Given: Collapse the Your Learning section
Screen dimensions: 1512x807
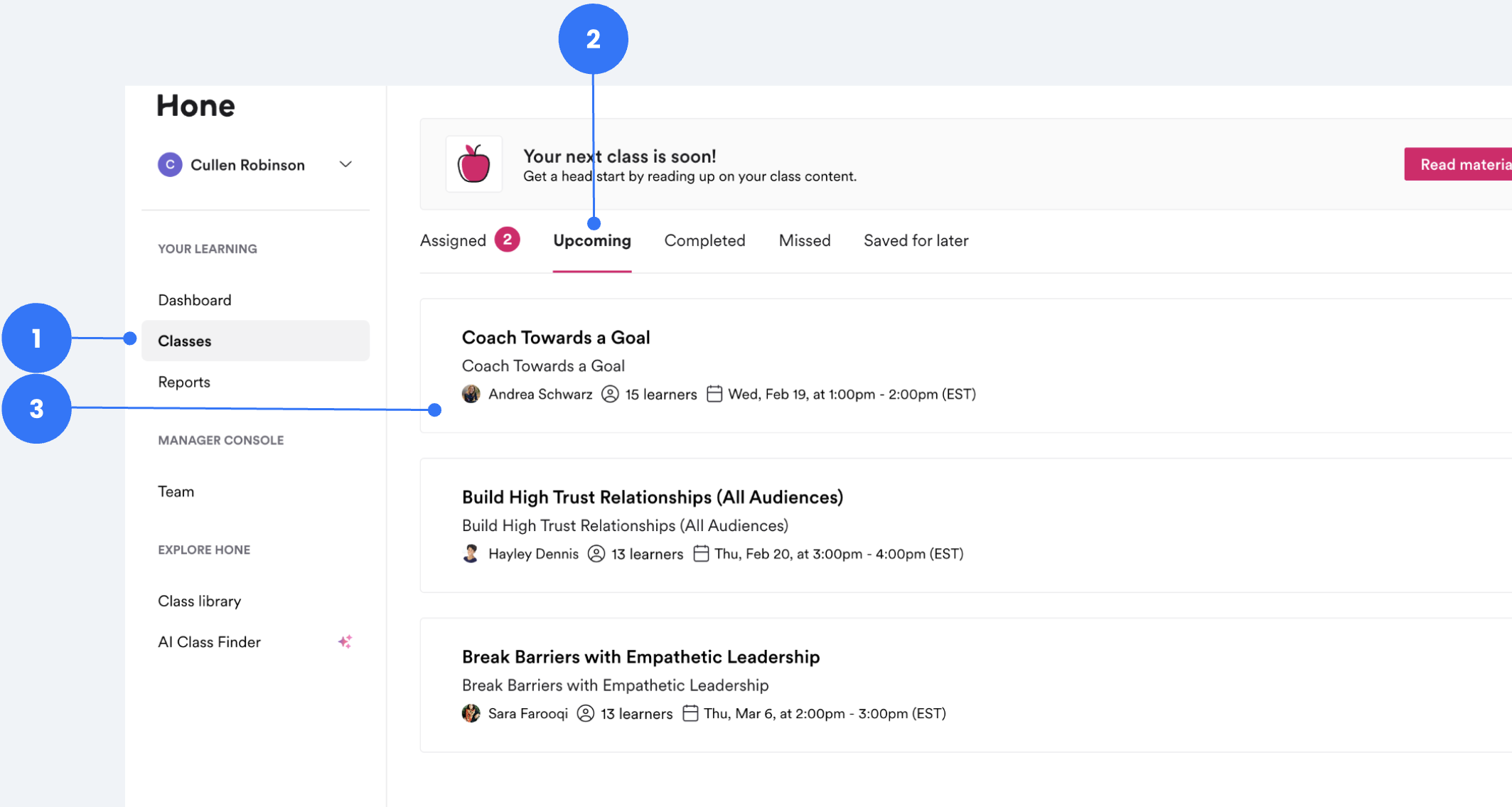Looking at the screenshot, I should (207, 248).
